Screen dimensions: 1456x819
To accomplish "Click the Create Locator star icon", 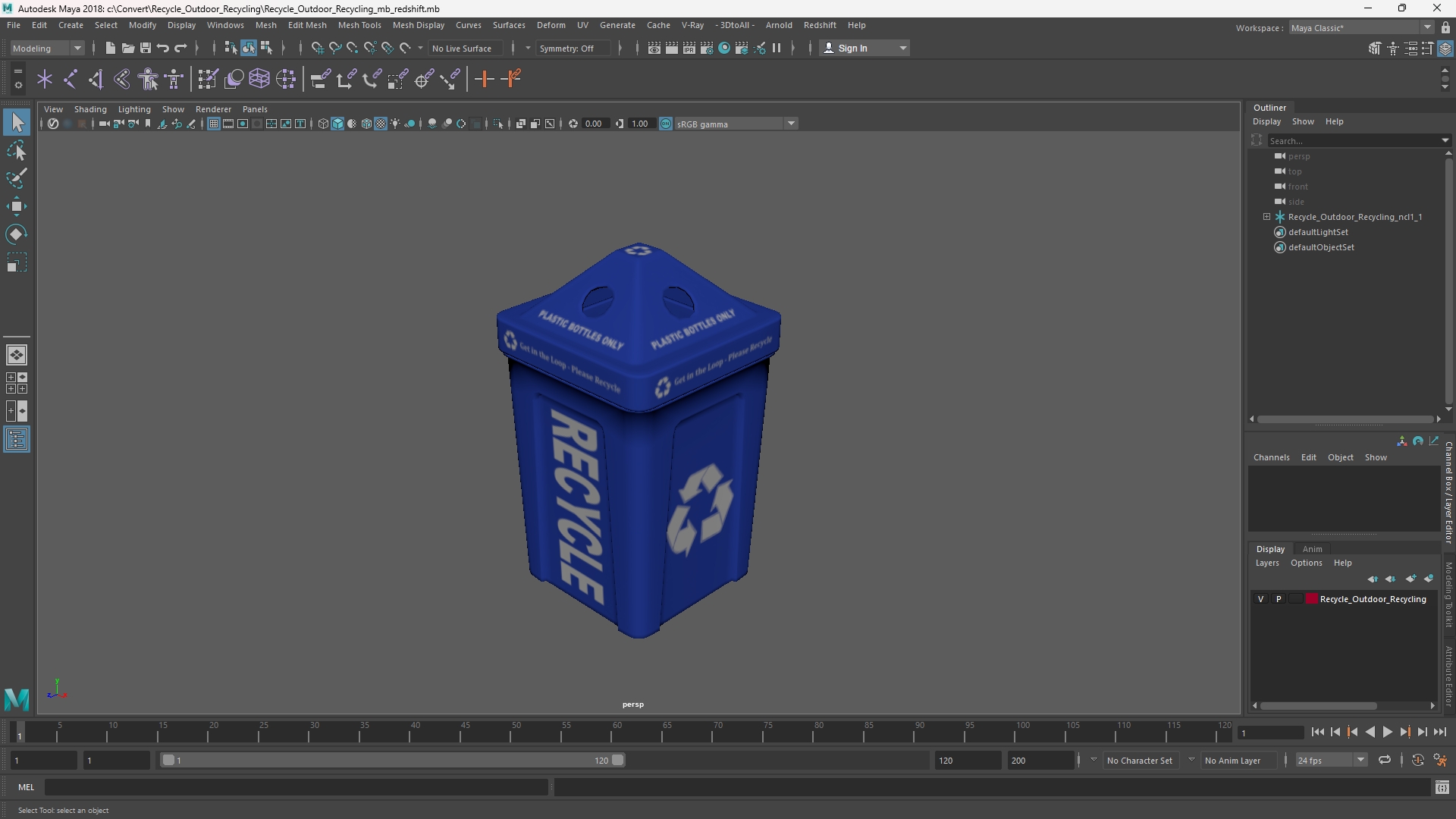I will tap(45, 79).
